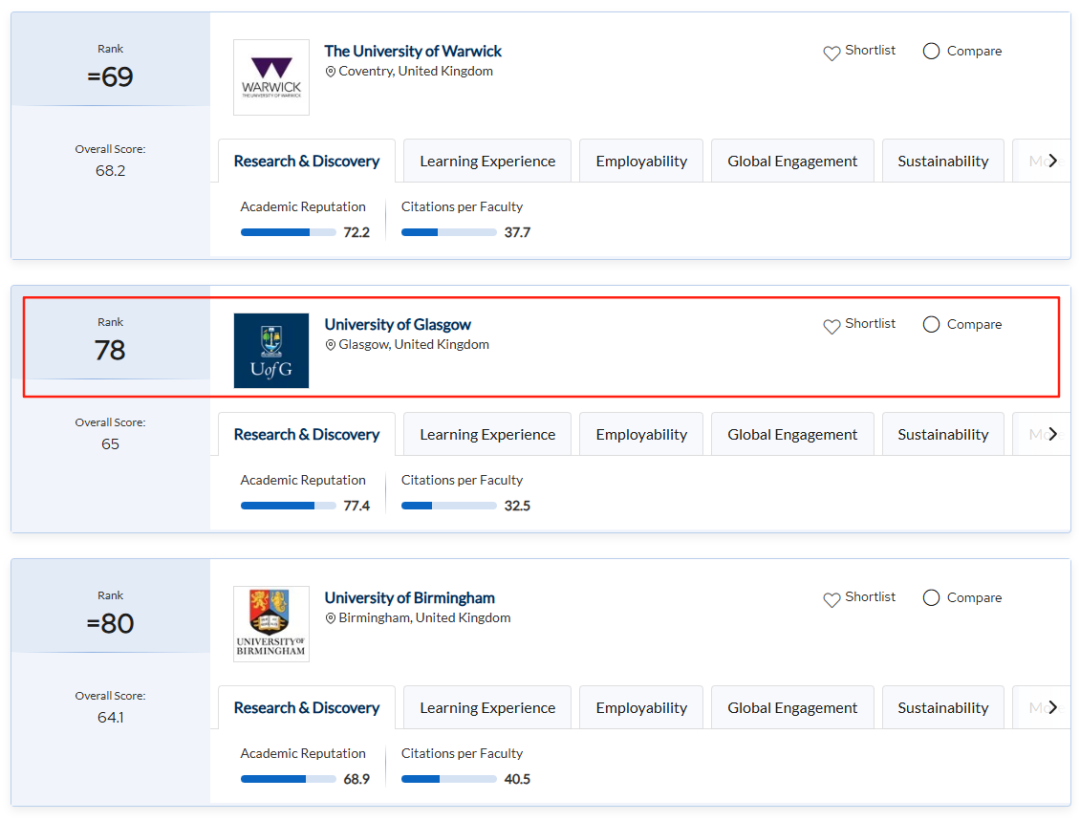Click the location pin beside Coventry, United Kingdom
Image resolution: width=1080 pixels, height=821 pixels.
(331, 72)
